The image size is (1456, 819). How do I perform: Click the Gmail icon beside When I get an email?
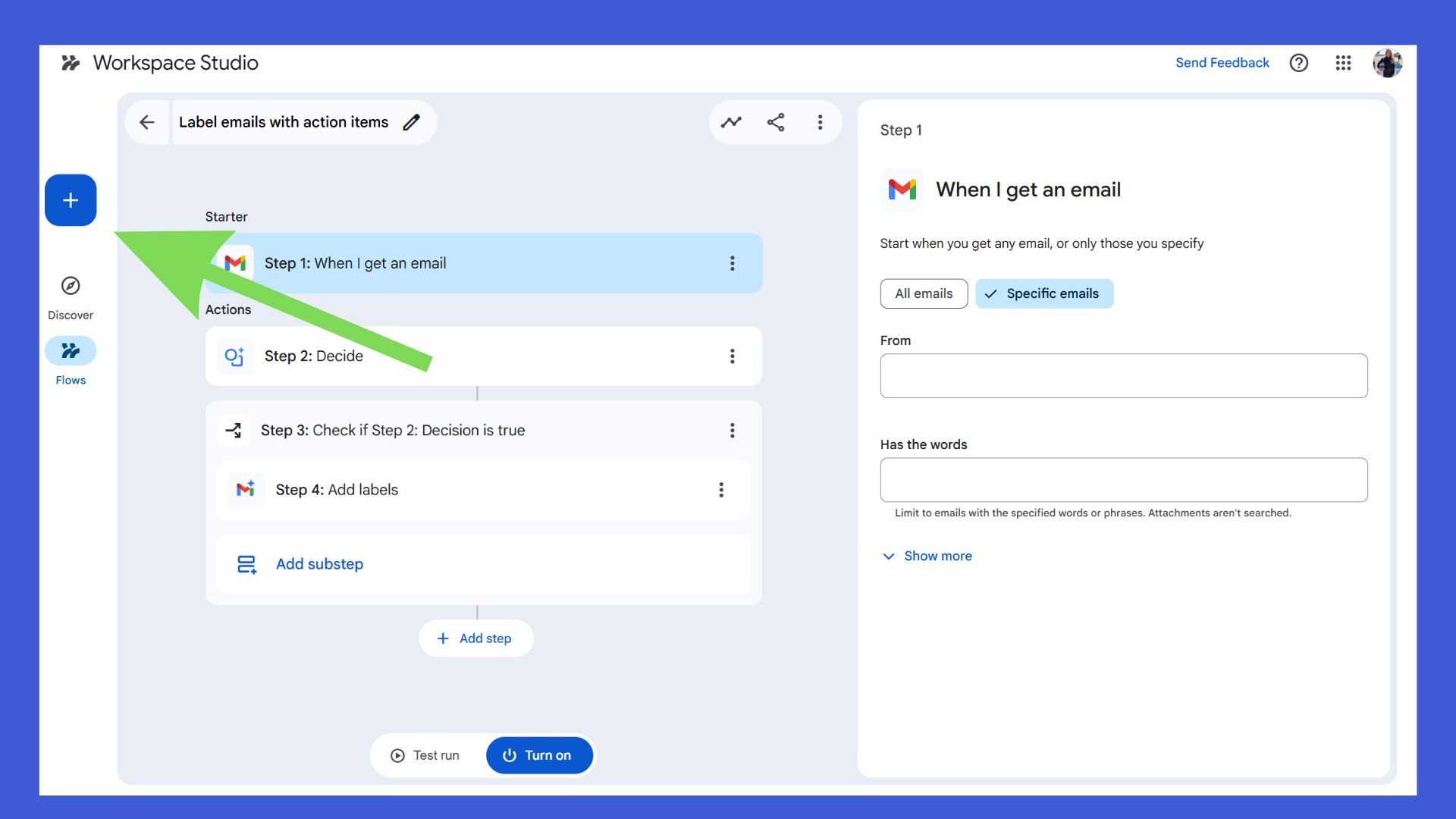point(902,190)
